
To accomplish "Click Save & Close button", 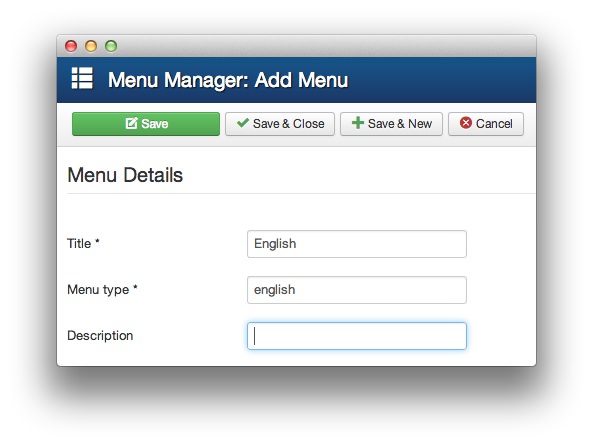I will [280, 124].
